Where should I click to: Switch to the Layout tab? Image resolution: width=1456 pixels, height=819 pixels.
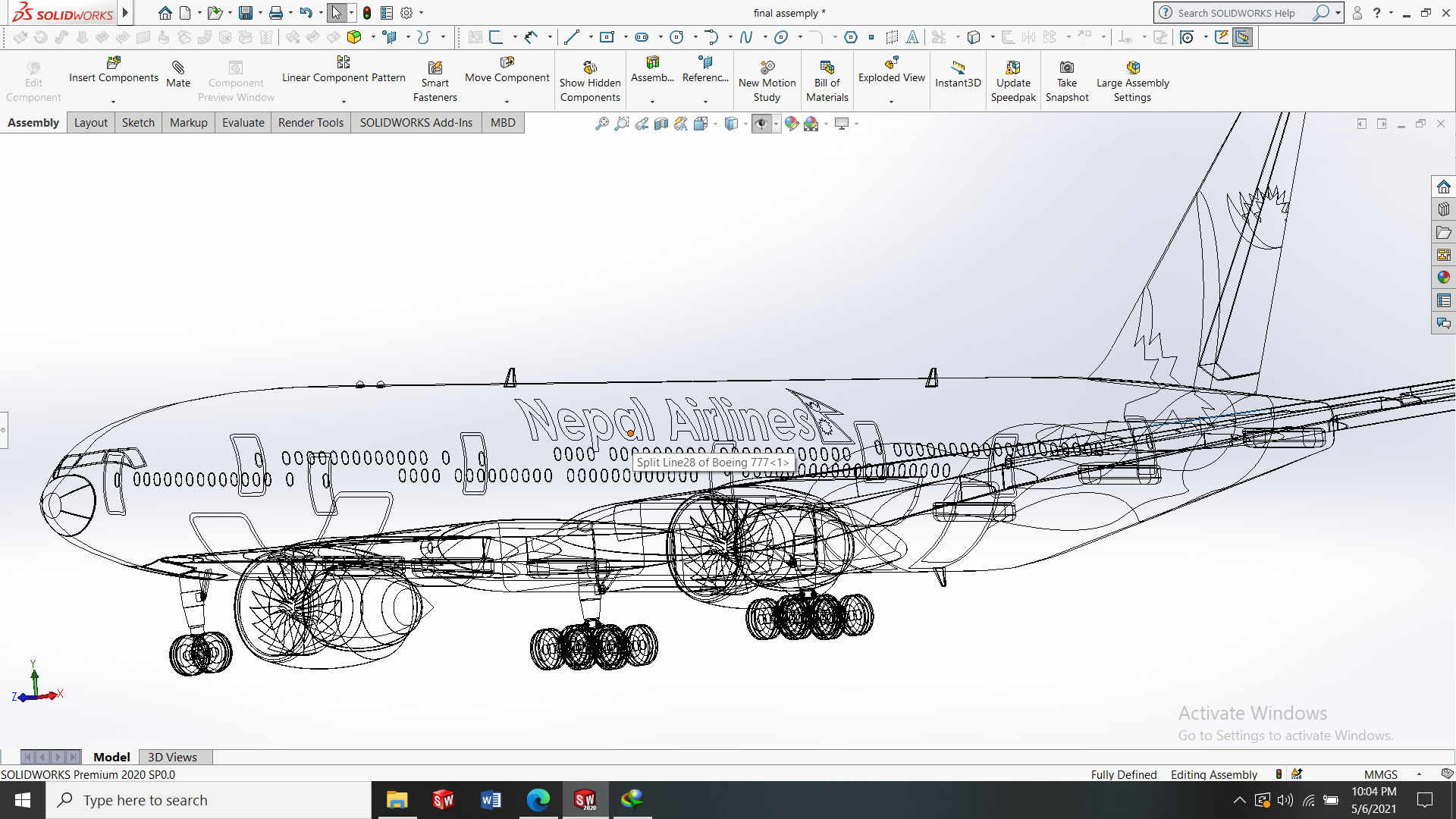(x=90, y=123)
